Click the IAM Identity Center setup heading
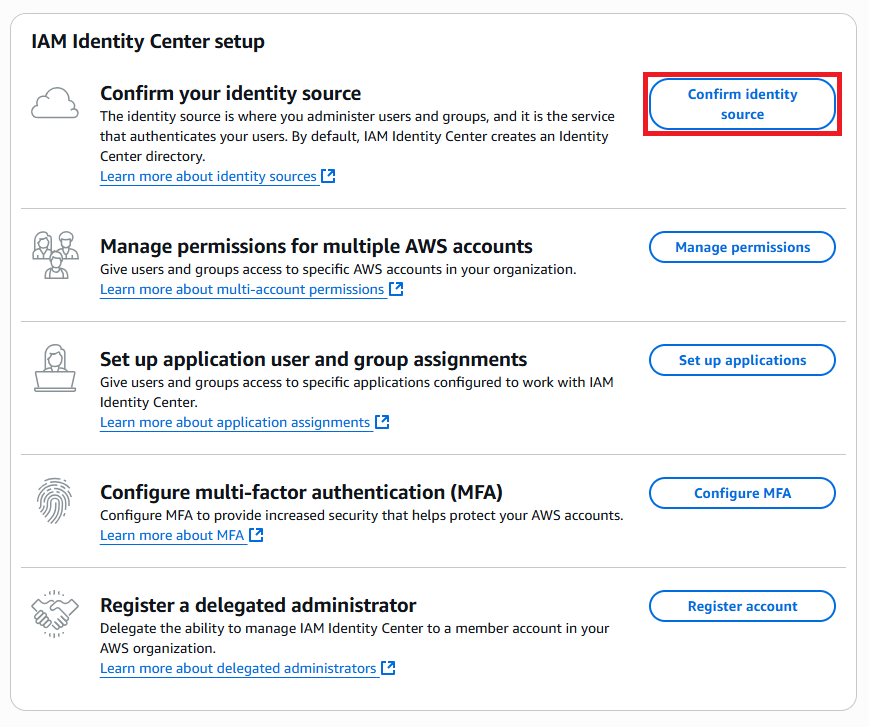Screen dimensions: 869x727 148,42
